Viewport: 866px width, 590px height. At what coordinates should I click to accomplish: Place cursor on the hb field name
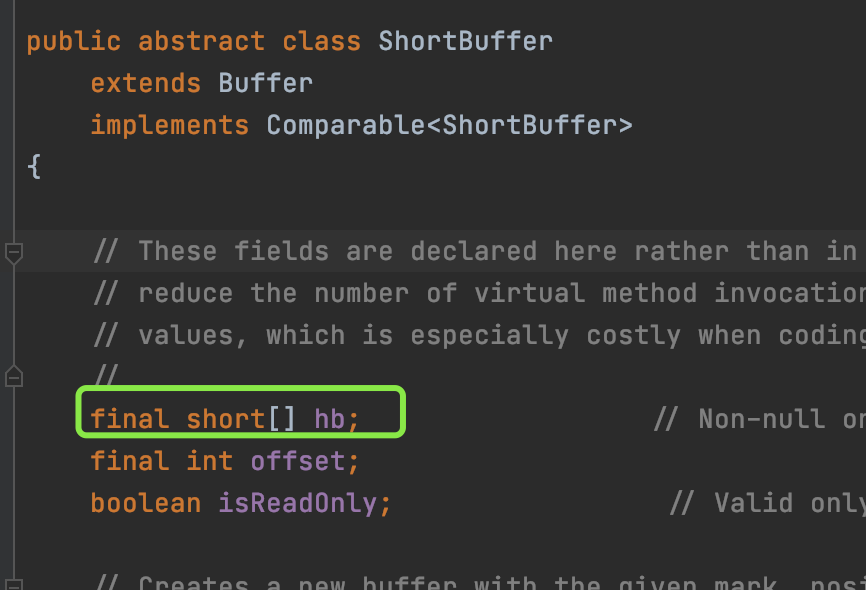pos(330,419)
